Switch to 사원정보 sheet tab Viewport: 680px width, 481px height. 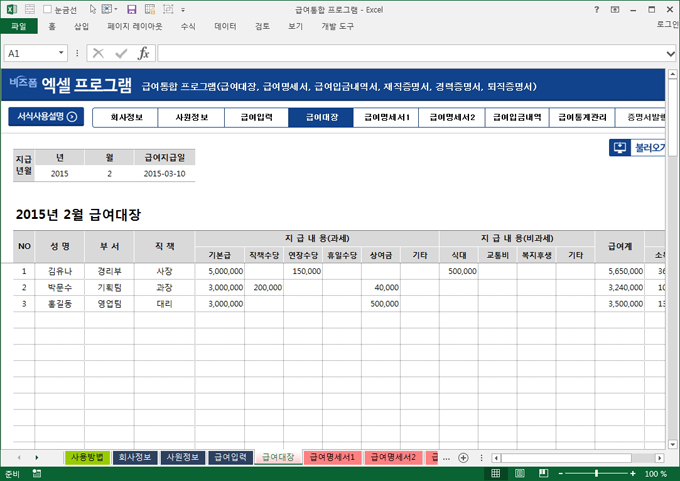click(182, 458)
